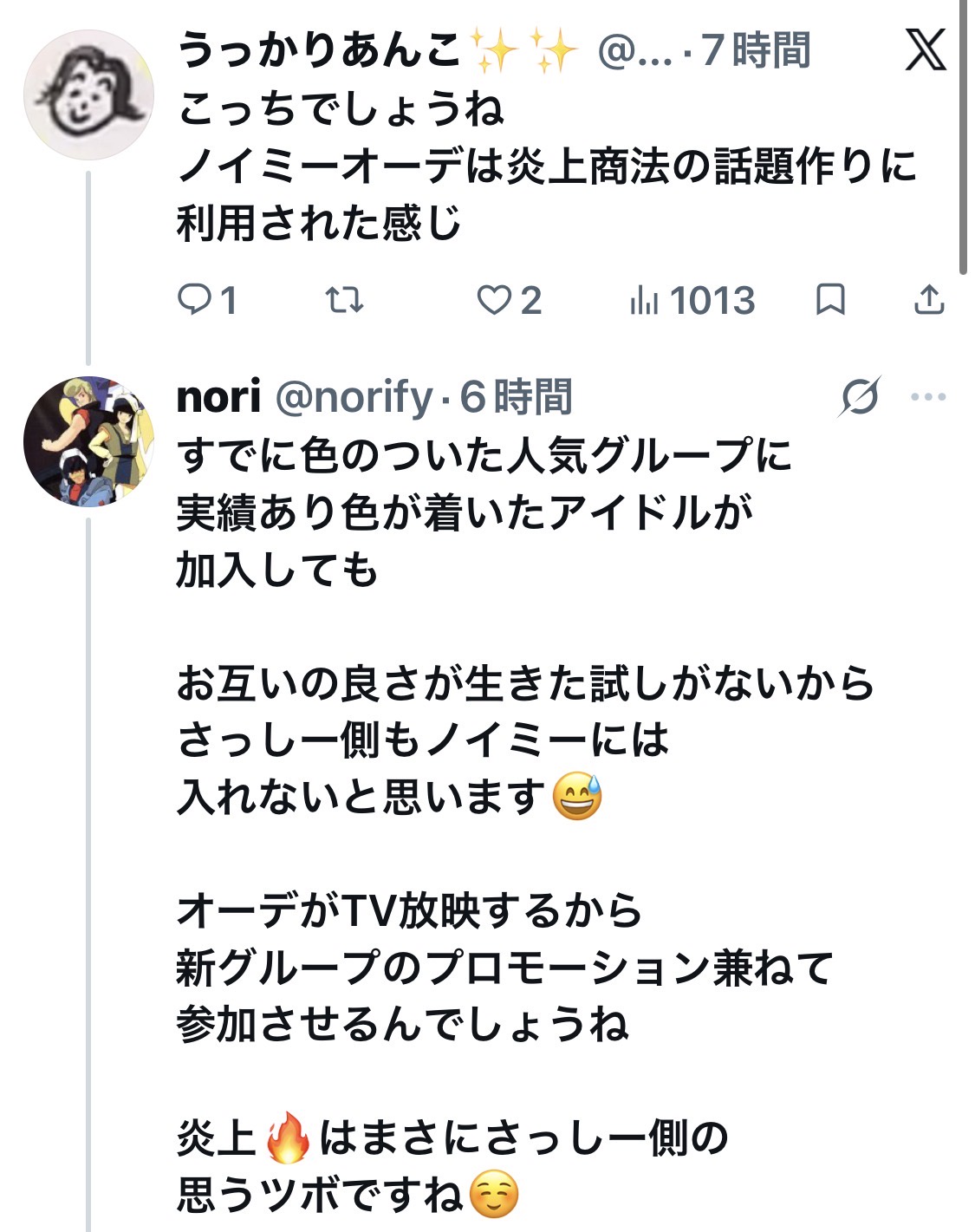
Task: Repost うっかりあんこ's tweet
Action: [x=344, y=300]
